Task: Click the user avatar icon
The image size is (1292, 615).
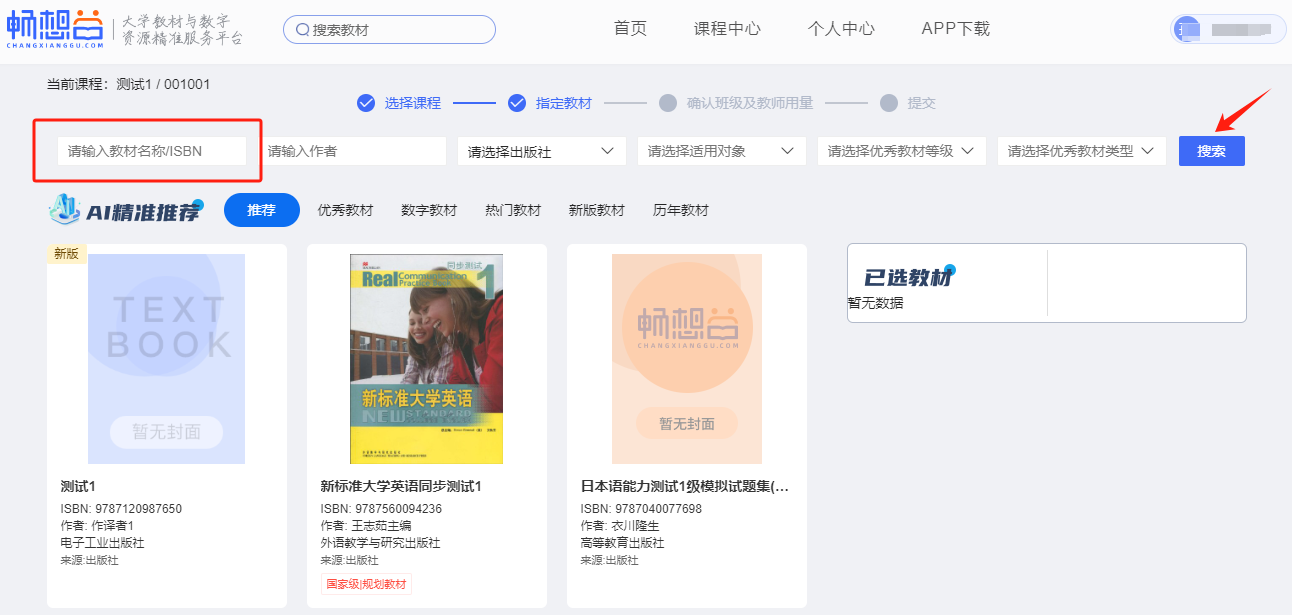Action: tap(1187, 29)
